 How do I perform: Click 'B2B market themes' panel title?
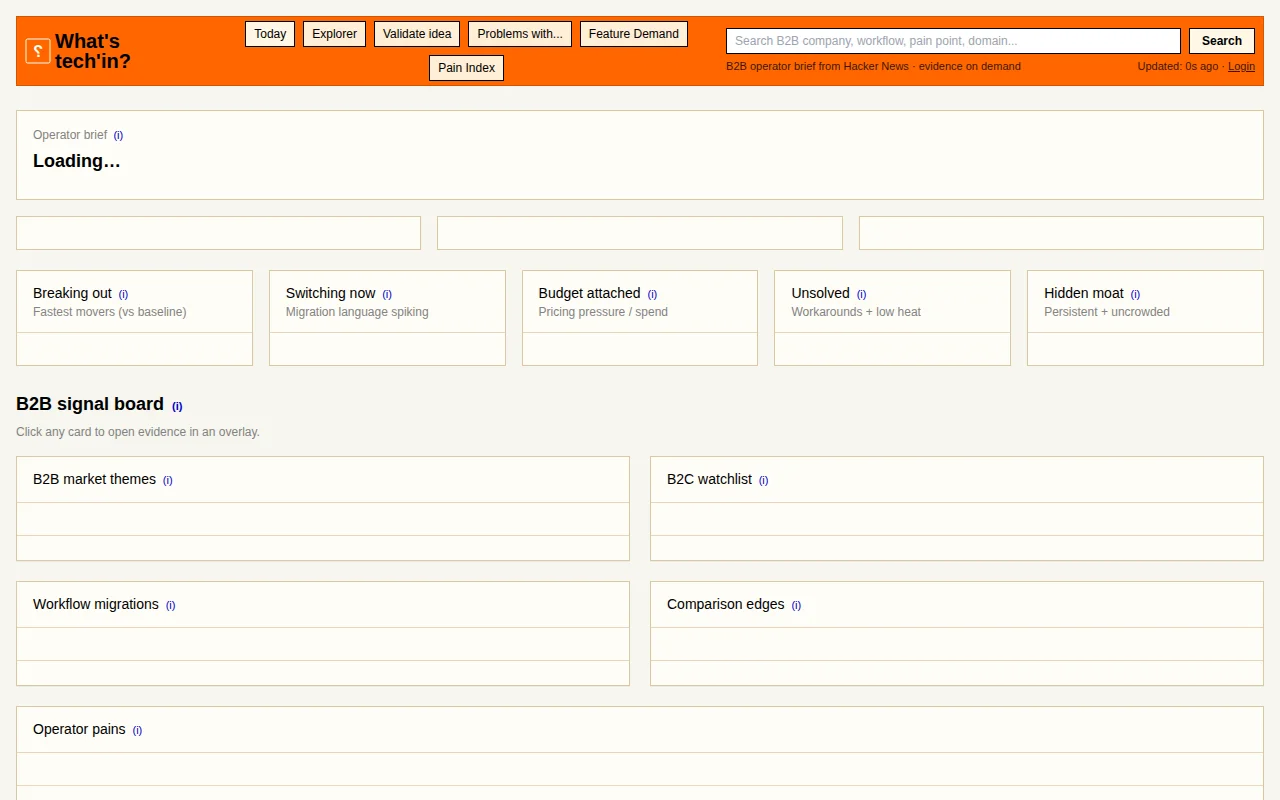tap(94, 479)
